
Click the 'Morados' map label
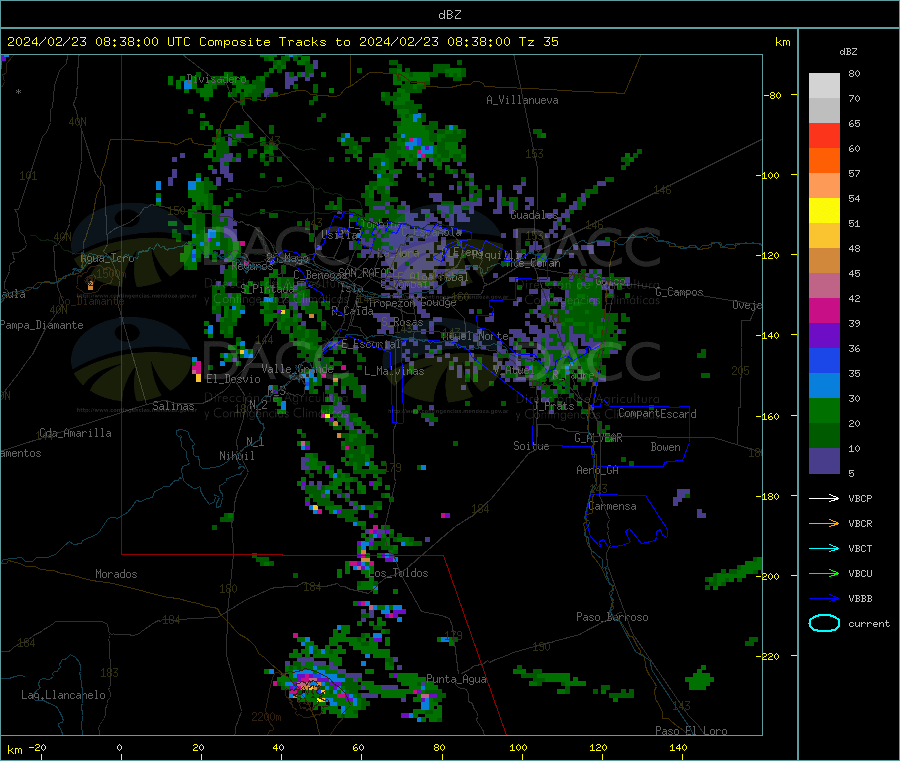coord(116,574)
